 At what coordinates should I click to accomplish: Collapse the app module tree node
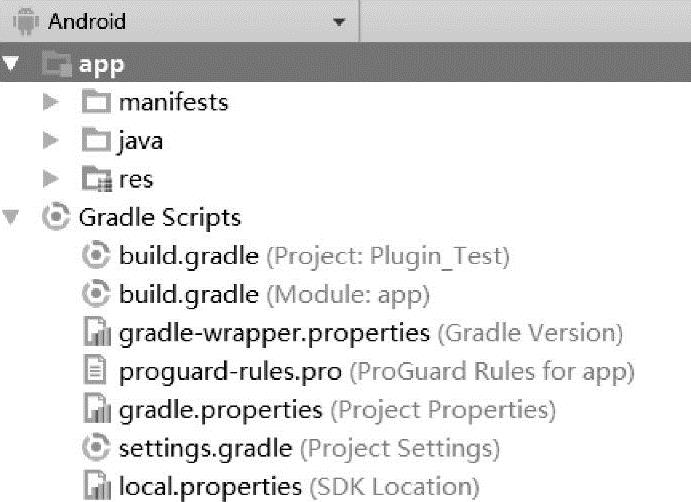pyautogui.click(x=11, y=65)
